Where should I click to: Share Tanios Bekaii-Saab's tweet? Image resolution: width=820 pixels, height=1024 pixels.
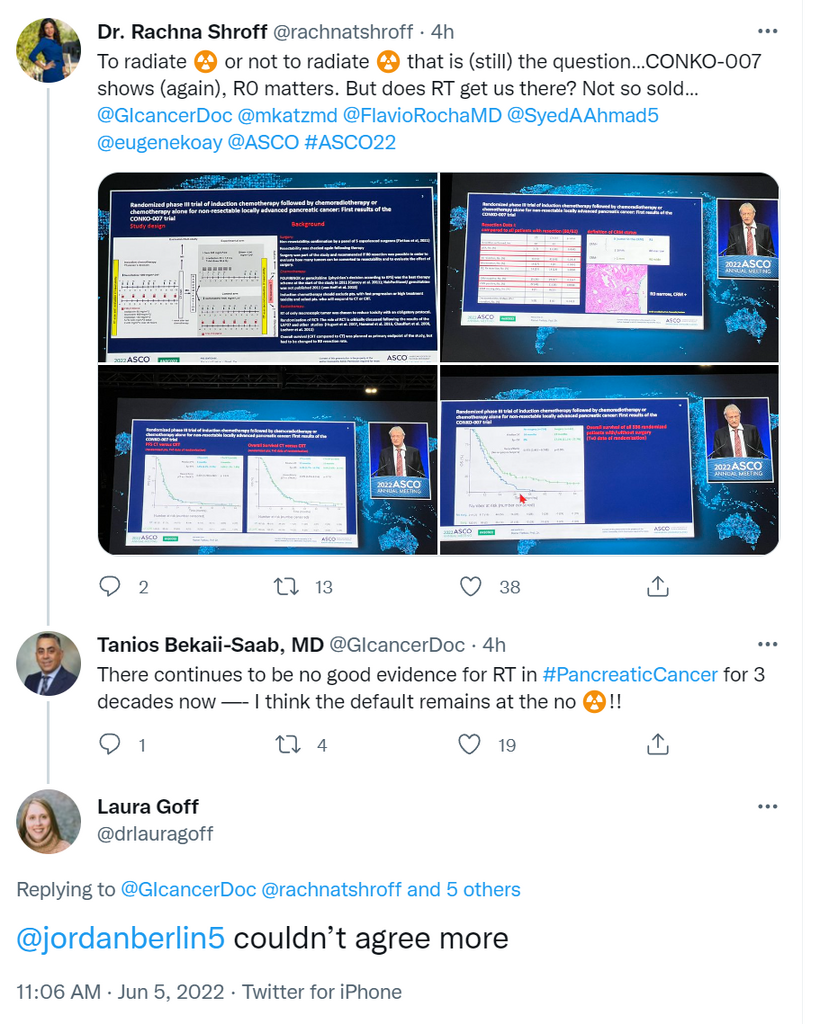[x=657, y=744]
